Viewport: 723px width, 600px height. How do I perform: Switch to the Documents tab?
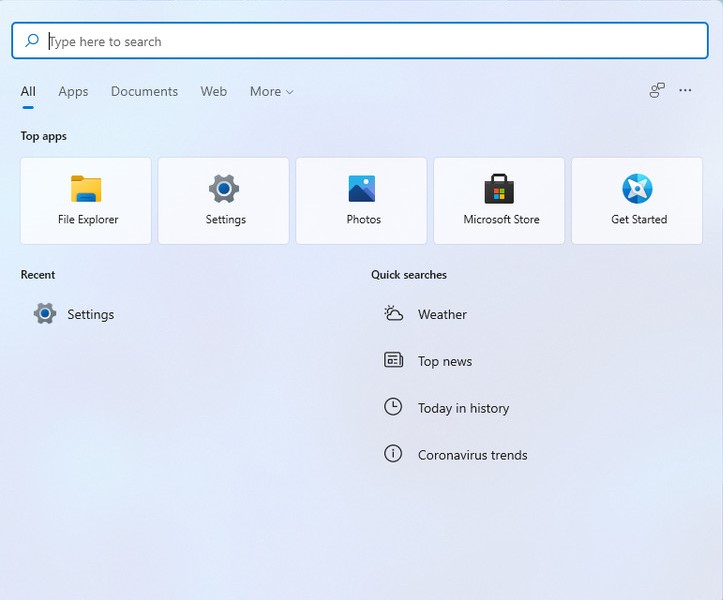coord(144,91)
